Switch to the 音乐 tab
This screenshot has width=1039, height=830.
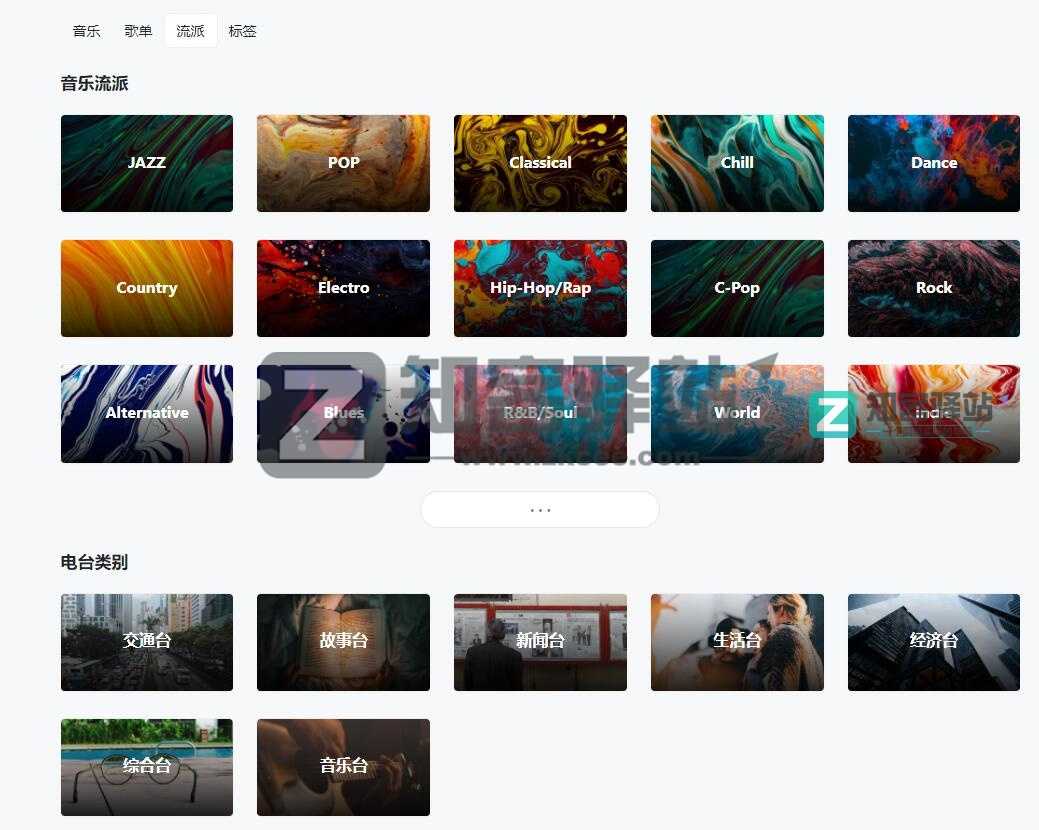[86, 30]
